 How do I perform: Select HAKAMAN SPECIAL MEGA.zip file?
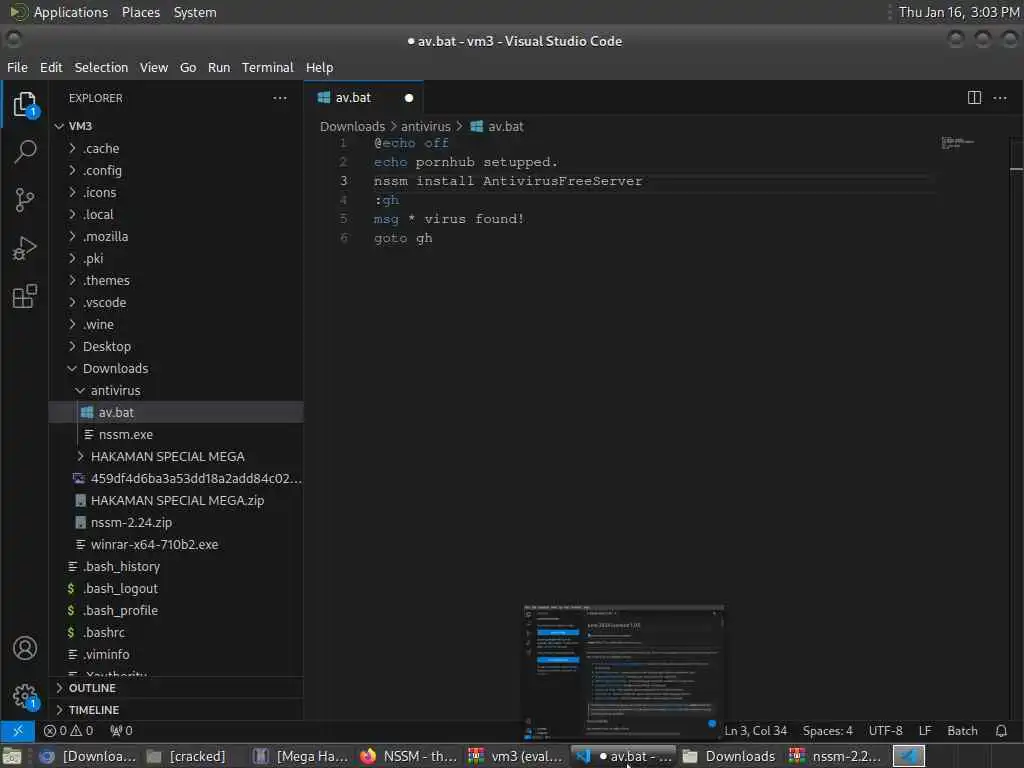click(x=176, y=500)
